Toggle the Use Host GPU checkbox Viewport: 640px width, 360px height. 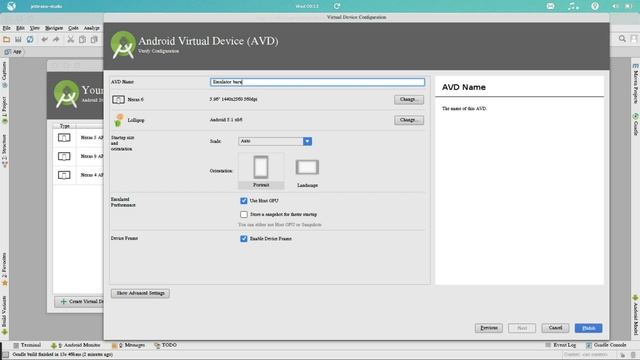244,201
